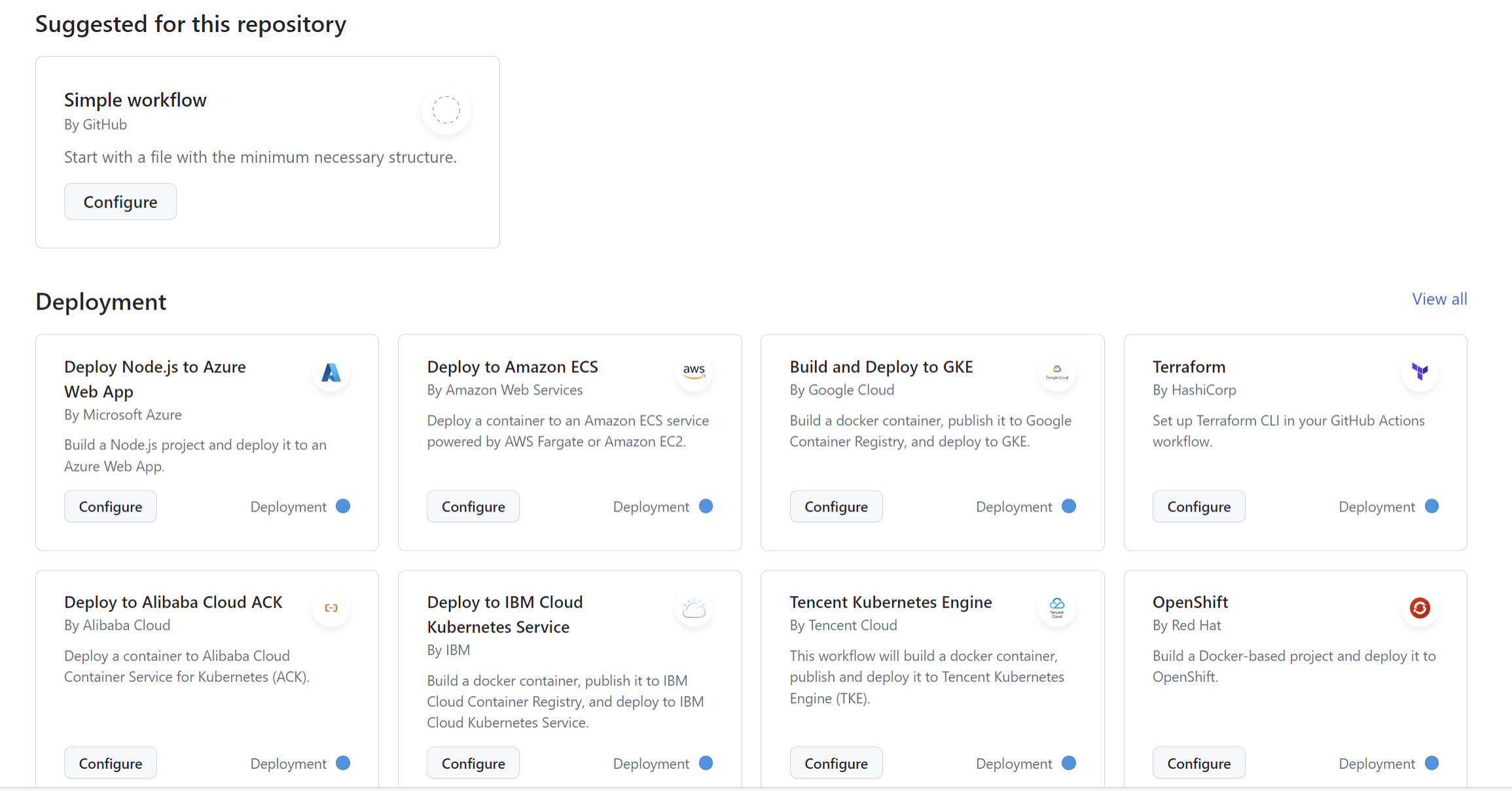Click the Microsoft Azure logo icon
1512x791 pixels.
click(x=331, y=373)
